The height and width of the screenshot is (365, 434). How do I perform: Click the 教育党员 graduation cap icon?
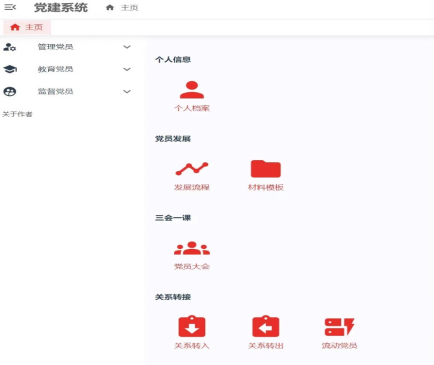point(10,69)
